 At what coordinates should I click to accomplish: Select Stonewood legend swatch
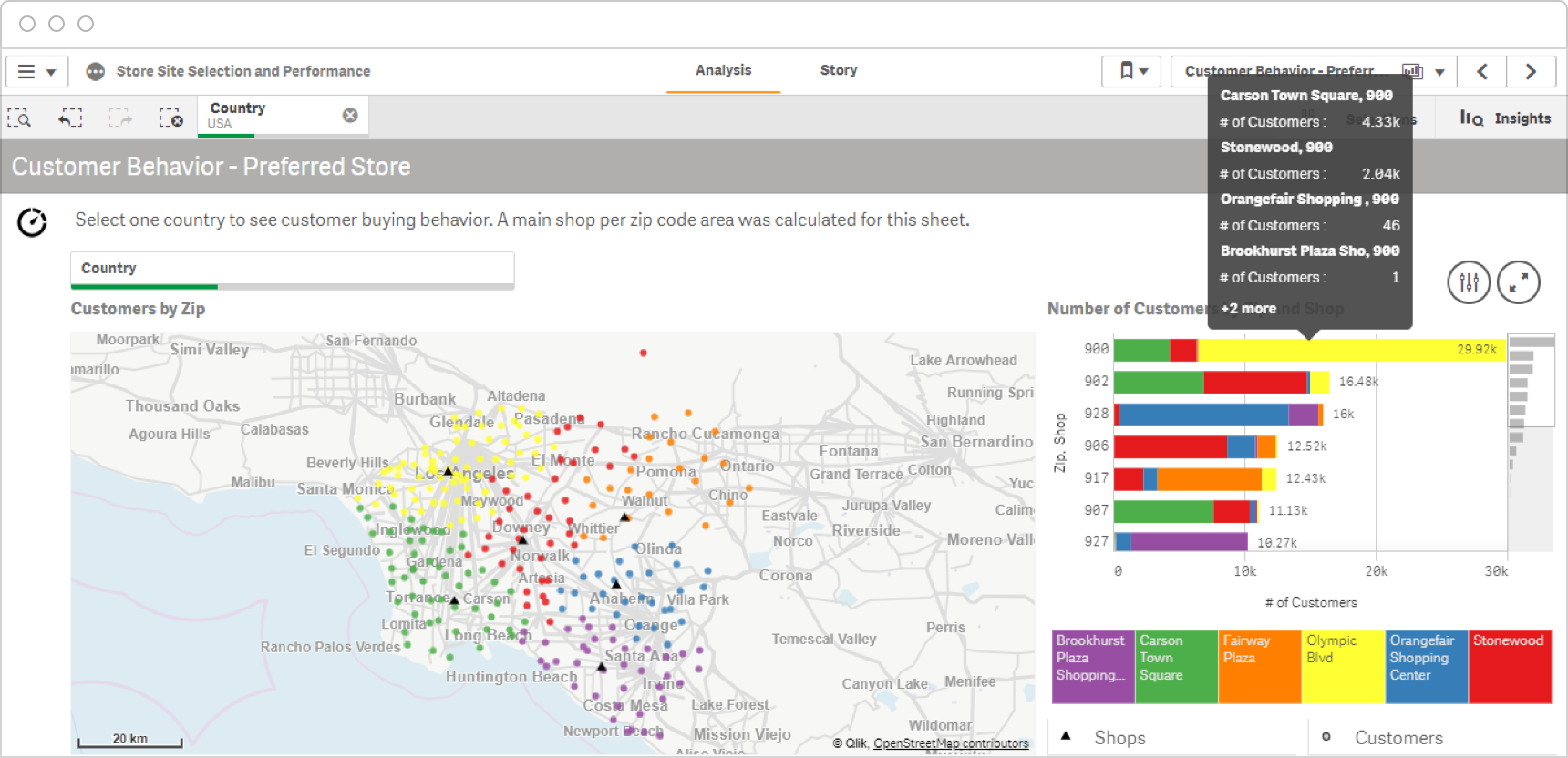tap(1511, 667)
